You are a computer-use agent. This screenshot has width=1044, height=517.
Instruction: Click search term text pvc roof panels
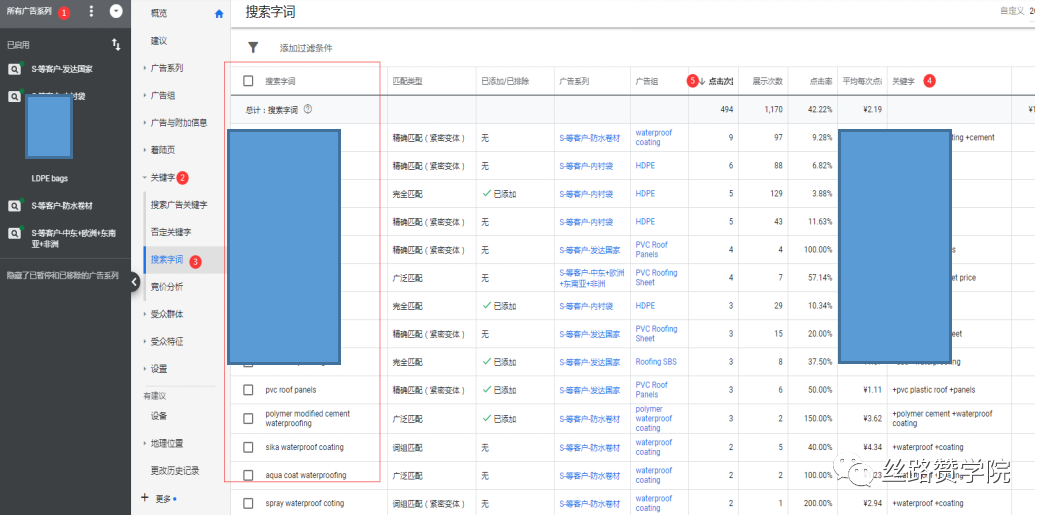tap(291, 390)
